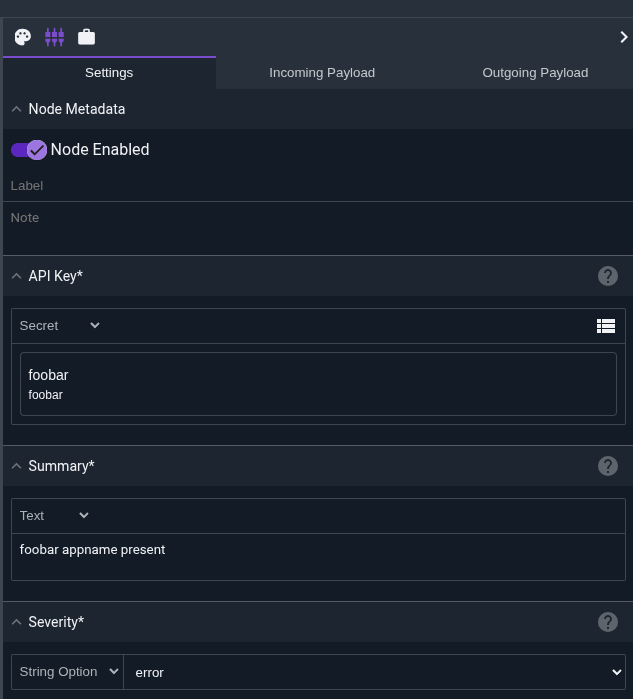The image size is (633, 699).
Task: Open help for API Key section
Action: point(607,276)
